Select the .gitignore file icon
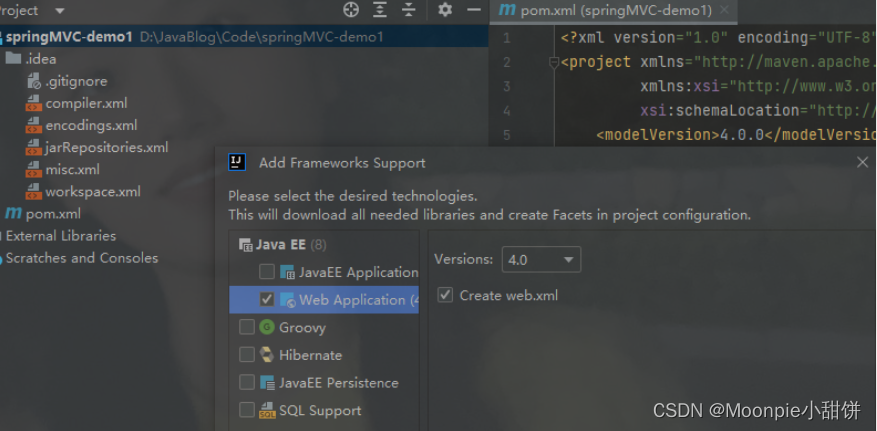The height and width of the screenshot is (431, 877). click(x=34, y=81)
